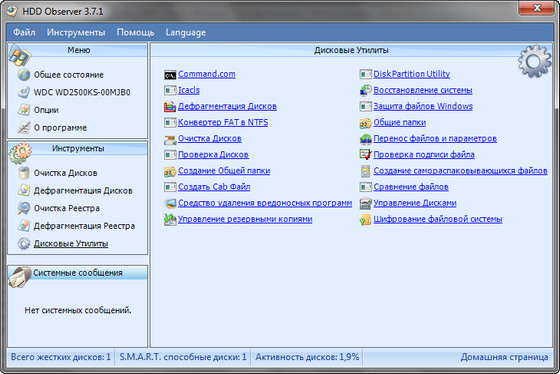The image size is (560, 374).
Task: Click the Общее состояние globe icon
Action: click(24, 75)
